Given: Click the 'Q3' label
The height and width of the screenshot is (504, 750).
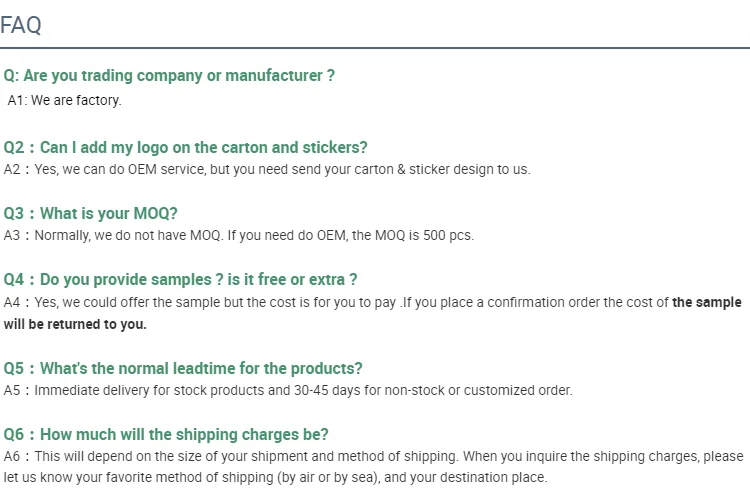Looking at the screenshot, I should pyautogui.click(x=13, y=213).
